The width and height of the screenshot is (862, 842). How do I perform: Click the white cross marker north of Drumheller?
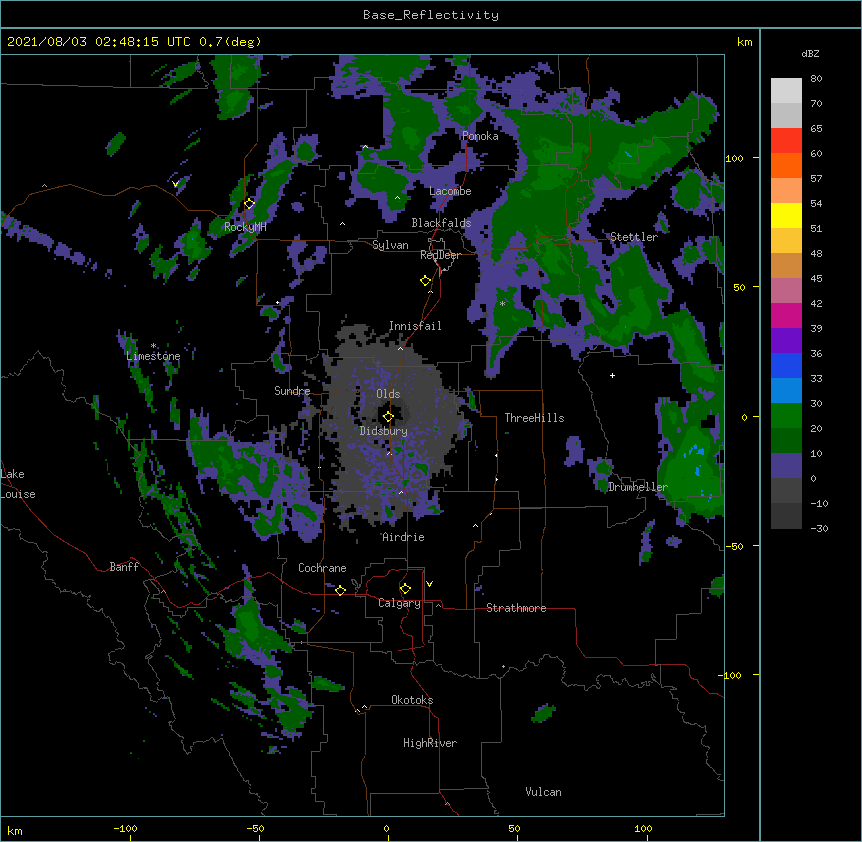pos(612,375)
